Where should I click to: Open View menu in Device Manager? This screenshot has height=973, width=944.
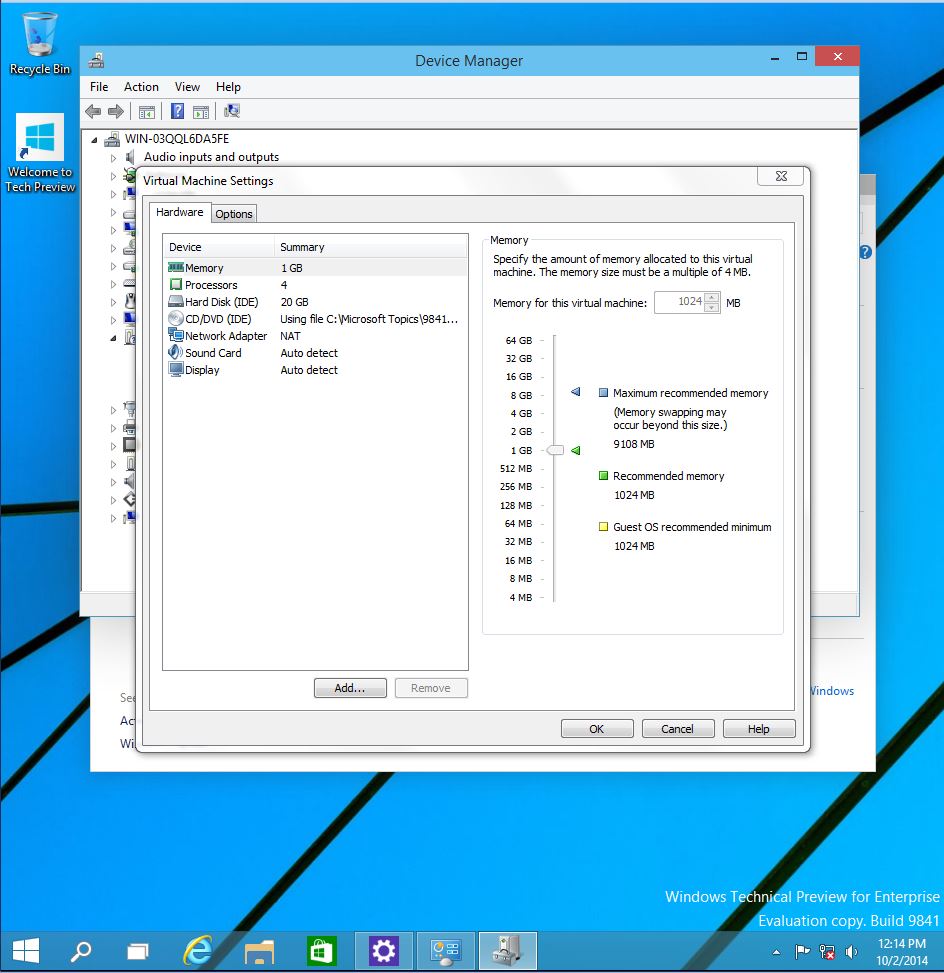(187, 87)
